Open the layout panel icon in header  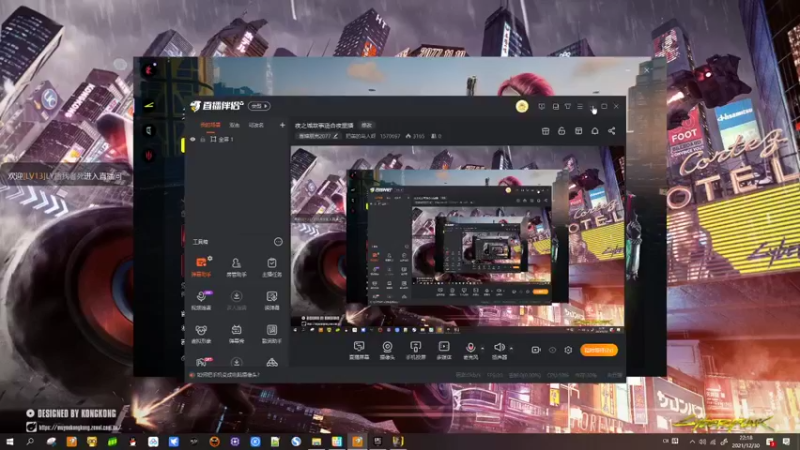point(578,131)
